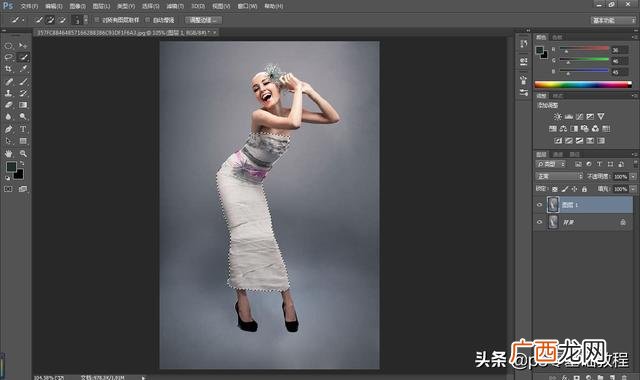
Task: Open the History panel icon
Action: pyautogui.click(x=524, y=44)
